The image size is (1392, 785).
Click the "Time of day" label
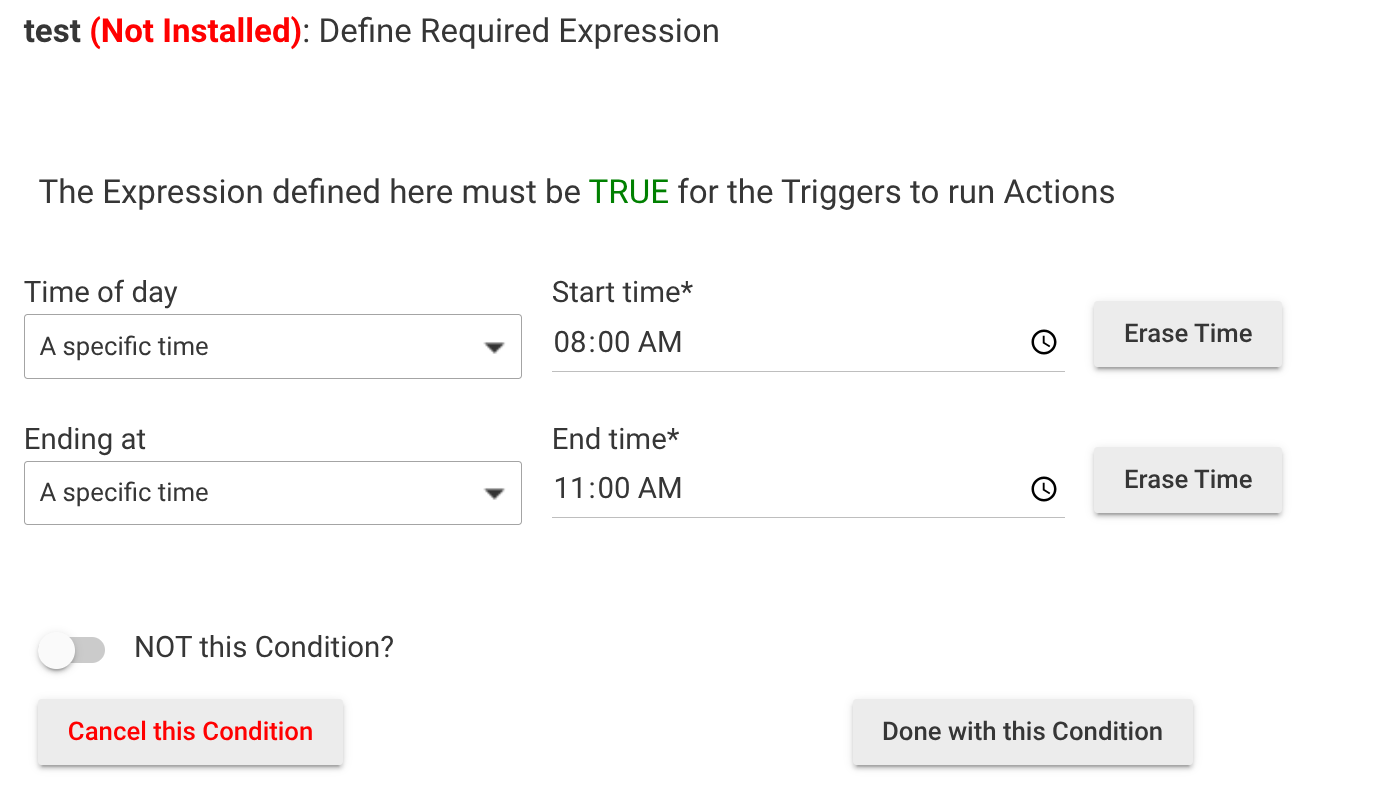tap(100, 292)
